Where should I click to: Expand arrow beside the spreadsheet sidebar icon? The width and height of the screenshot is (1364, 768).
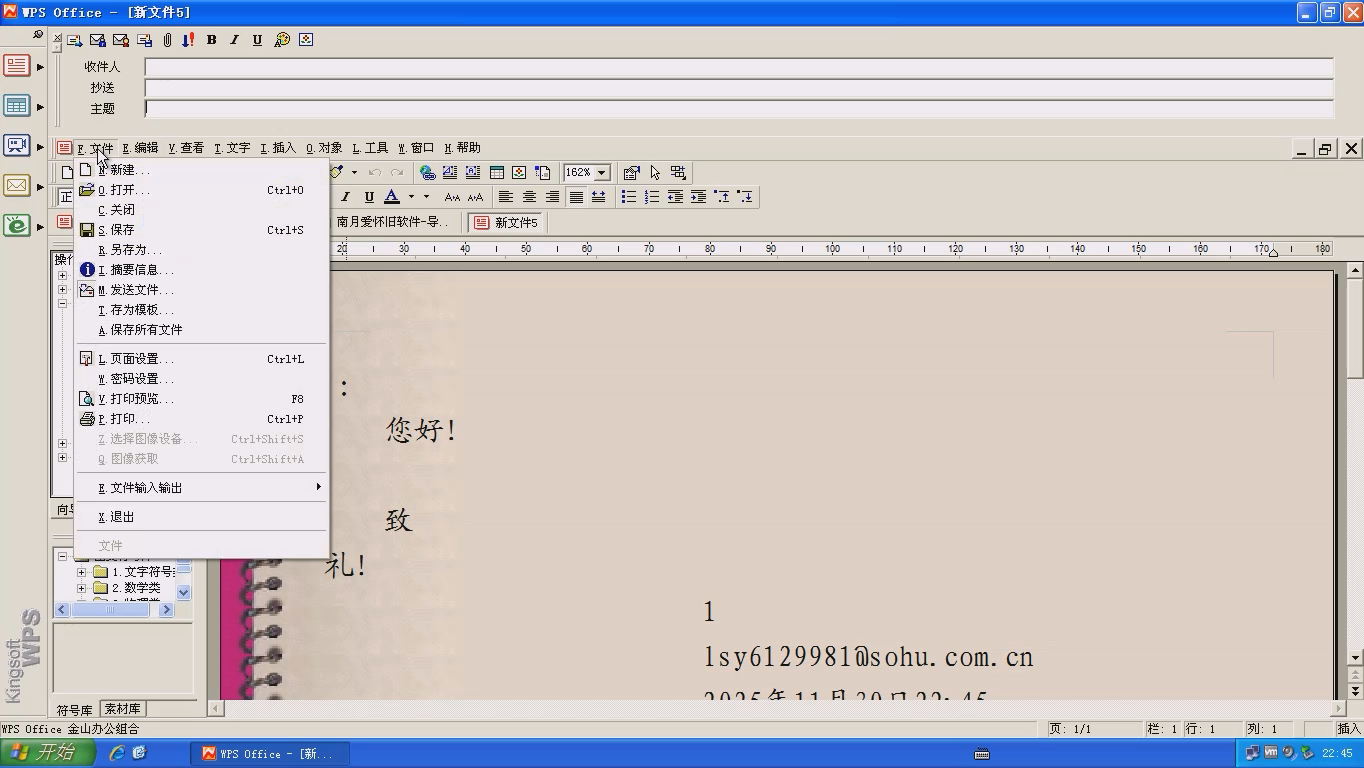pos(40,107)
